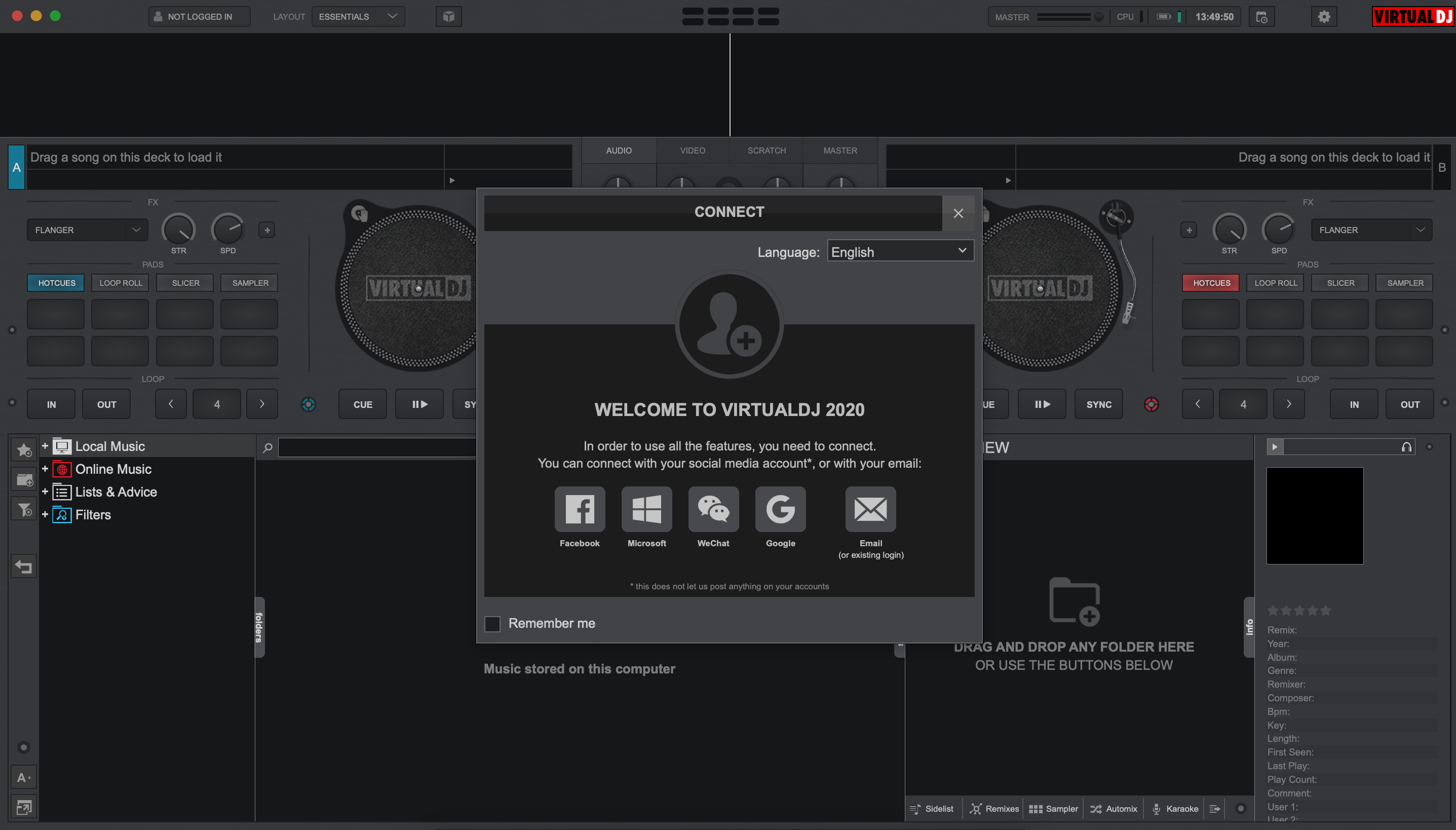Click the left deck blue target icon
Screen dimensions: 1456x830
(309, 404)
